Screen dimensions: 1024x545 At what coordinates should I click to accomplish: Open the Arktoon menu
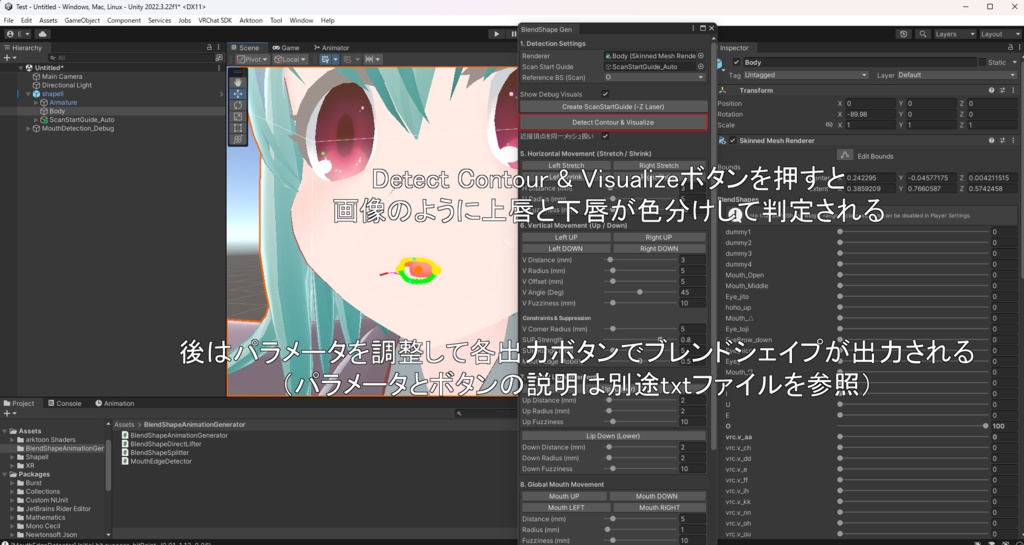[x=251, y=20]
